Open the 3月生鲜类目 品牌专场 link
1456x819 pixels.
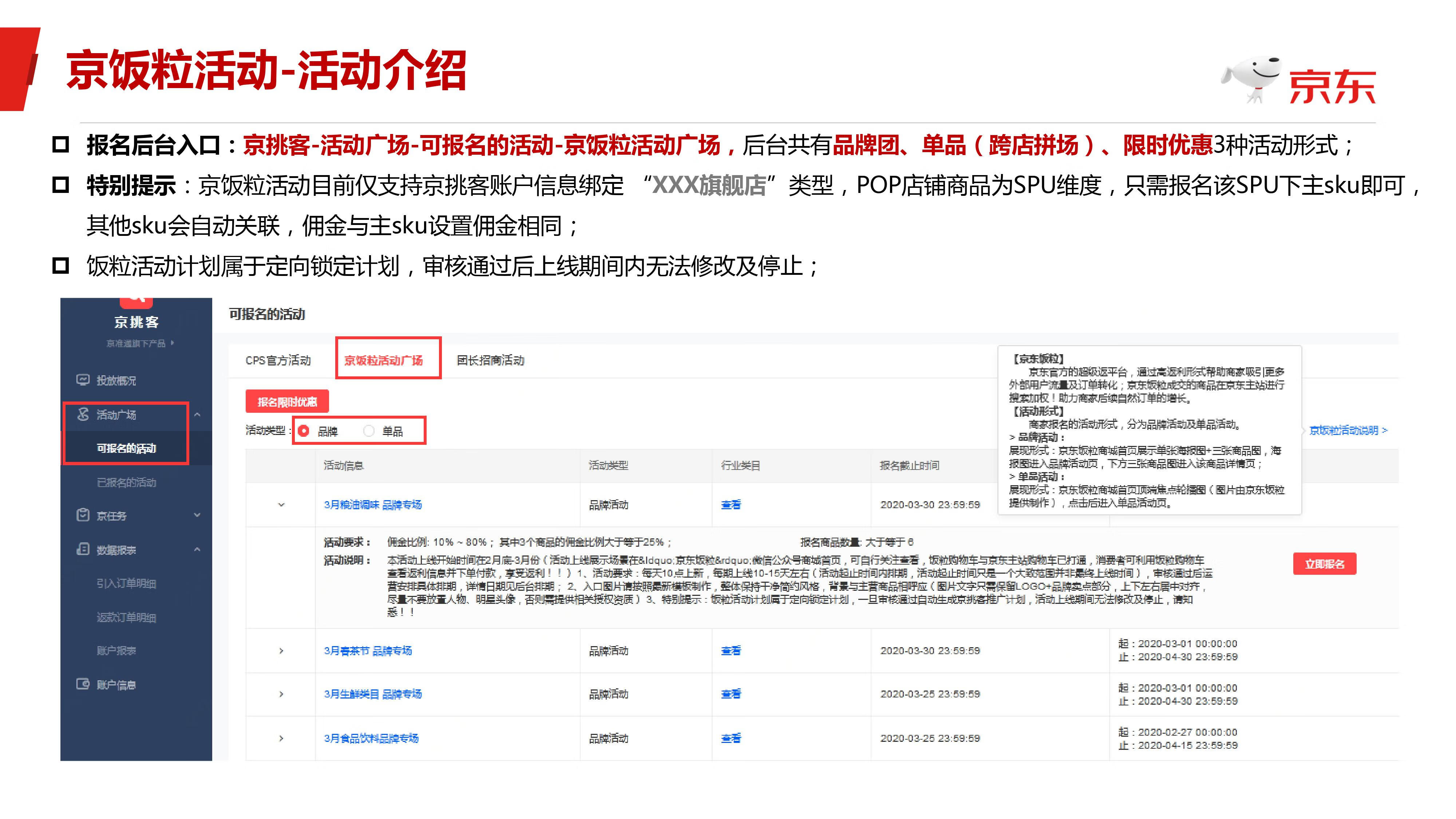click(372, 693)
